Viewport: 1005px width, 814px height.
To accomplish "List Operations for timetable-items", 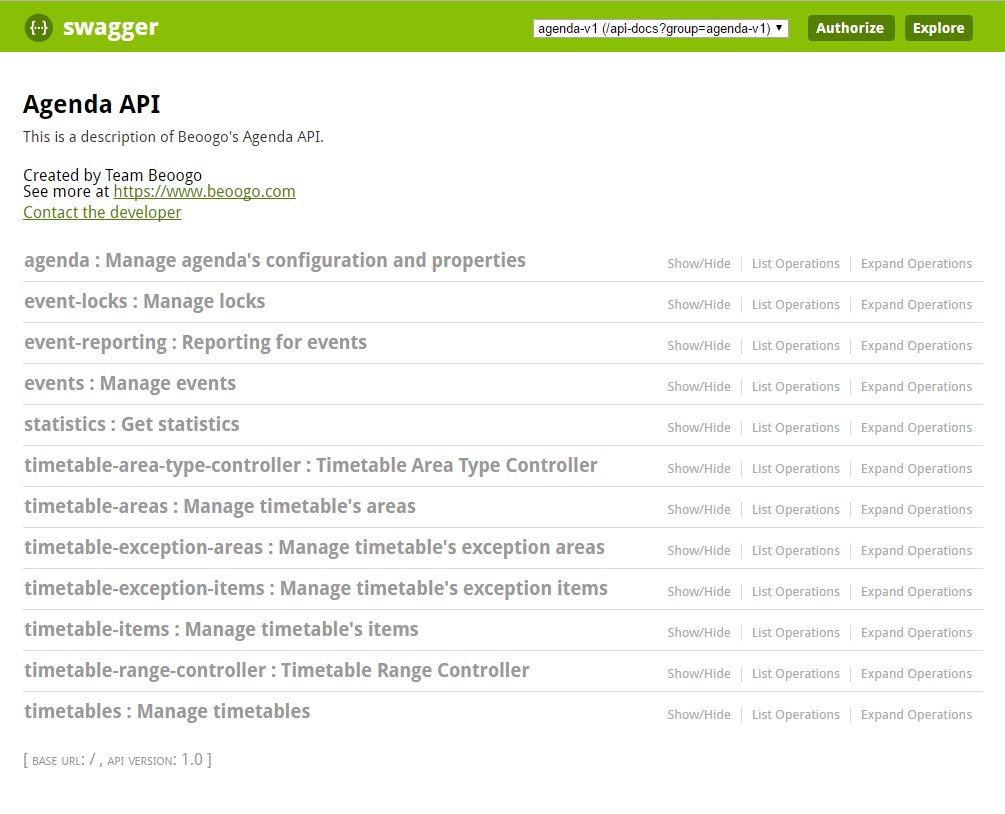I will (x=795, y=633).
